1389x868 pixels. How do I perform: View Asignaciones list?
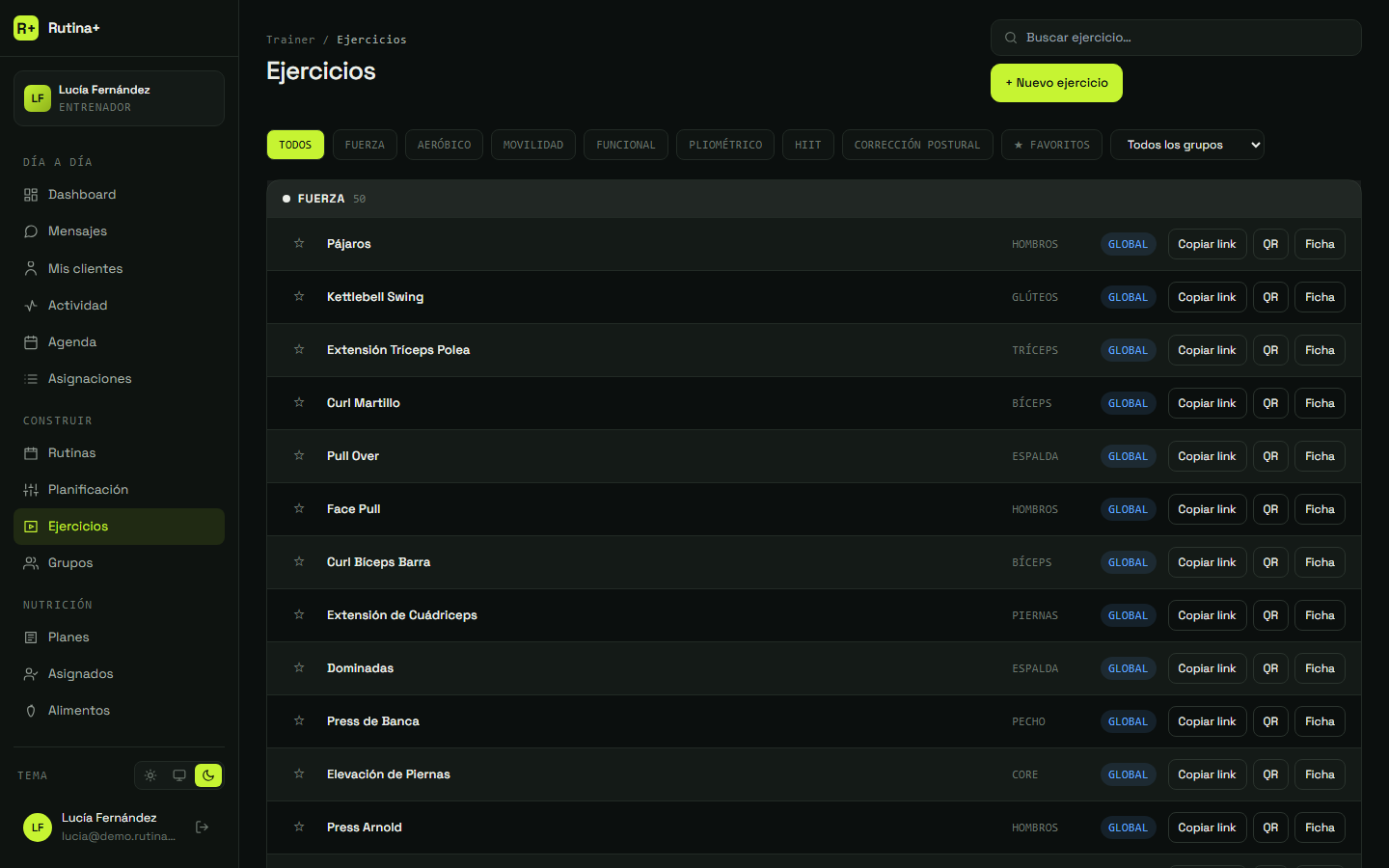[x=119, y=379]
